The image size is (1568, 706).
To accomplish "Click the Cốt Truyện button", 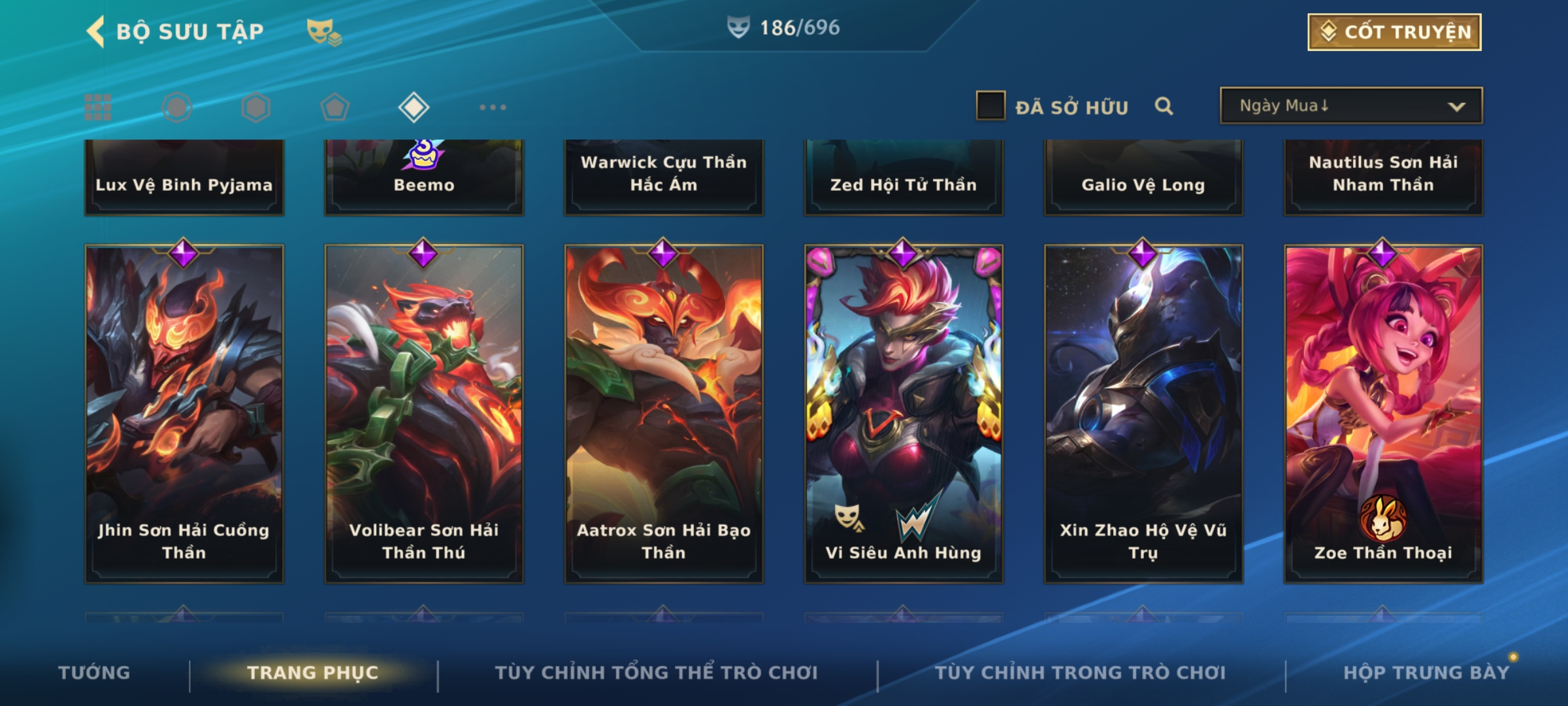I will point(1394,32).
